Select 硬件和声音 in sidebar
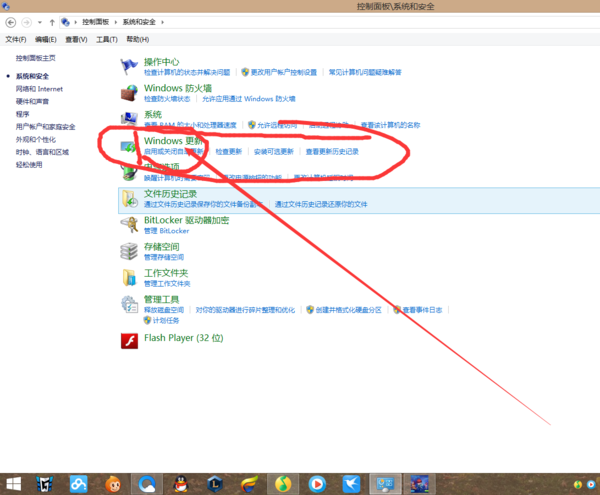600x495 pixels. pyautogui.click(x=32, y=101)
